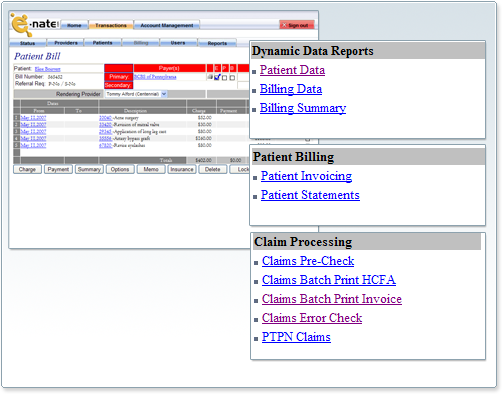Click the Sign out button

[x=297, y=25]
